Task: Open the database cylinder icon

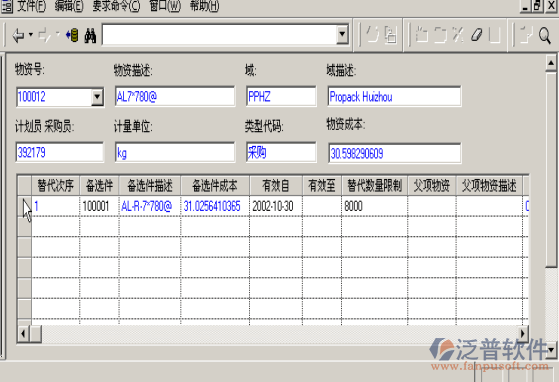Action: 72,35
